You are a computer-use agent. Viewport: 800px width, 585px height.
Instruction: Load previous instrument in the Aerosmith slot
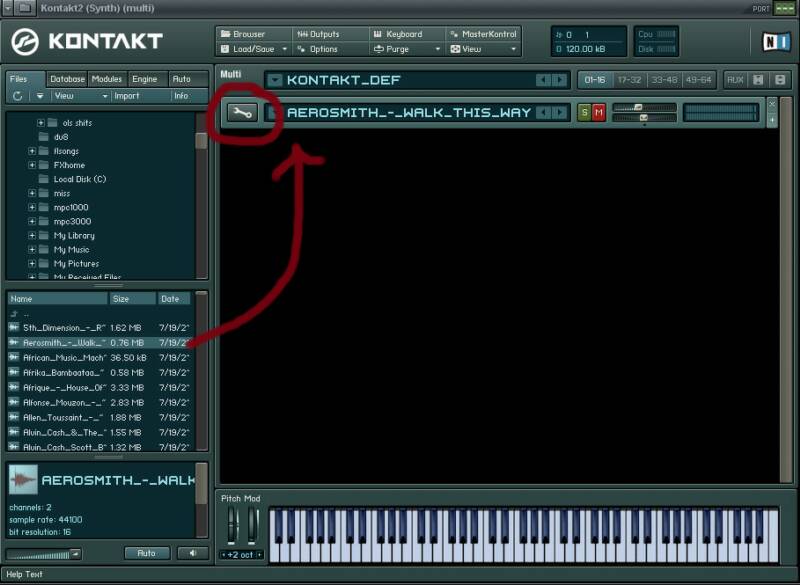pos(543,113)
